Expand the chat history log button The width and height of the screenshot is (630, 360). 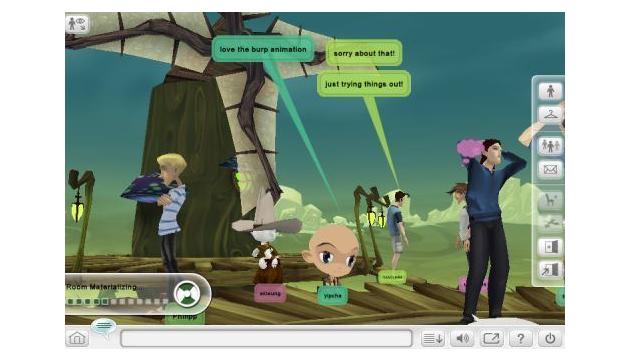pyautogui.click(x=433, y=339)
